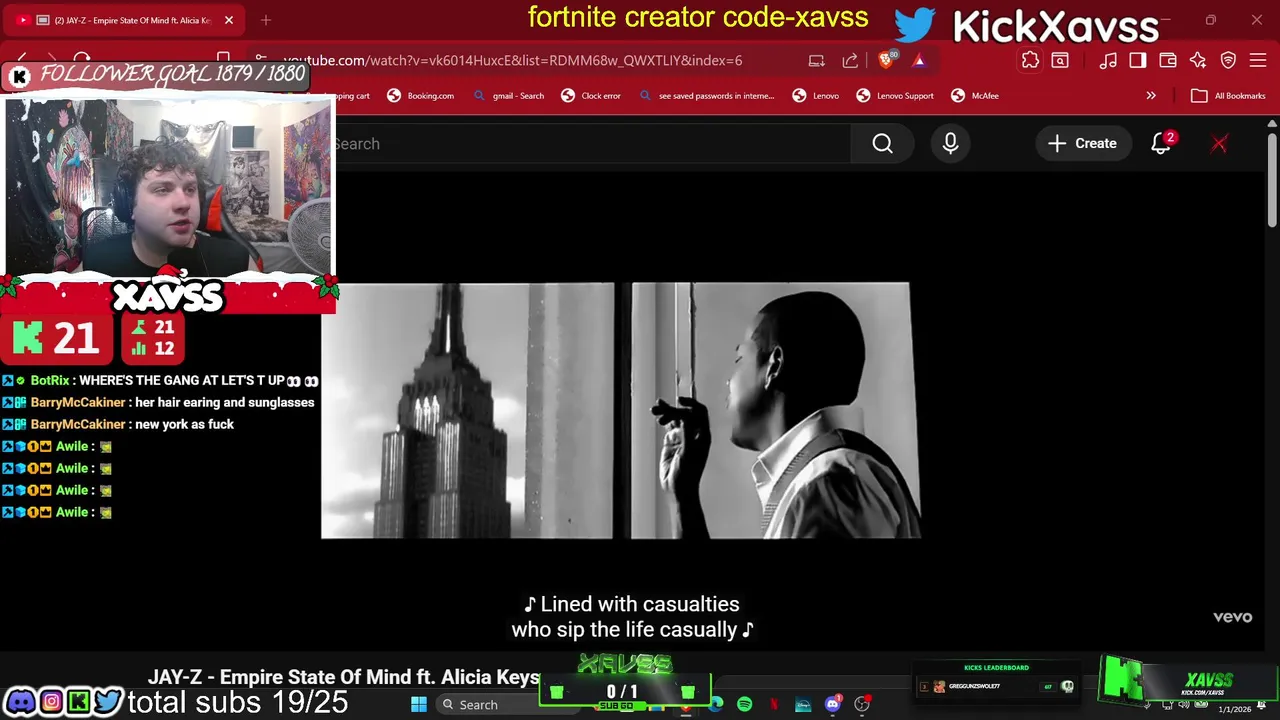Open Discord from the taskbar
This screenshot has height=720, width=1280.
coord(832,705)
